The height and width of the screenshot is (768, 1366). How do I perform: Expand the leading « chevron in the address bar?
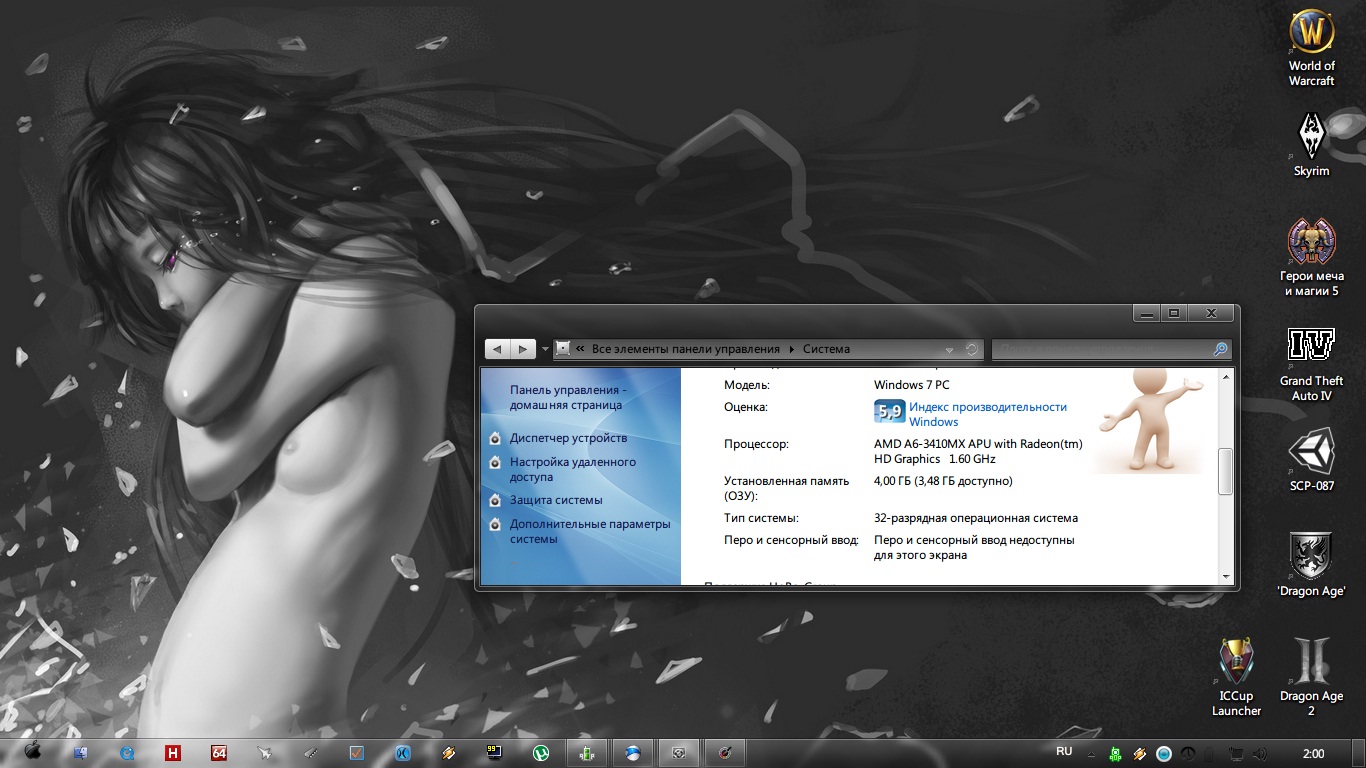coord(580,349)
